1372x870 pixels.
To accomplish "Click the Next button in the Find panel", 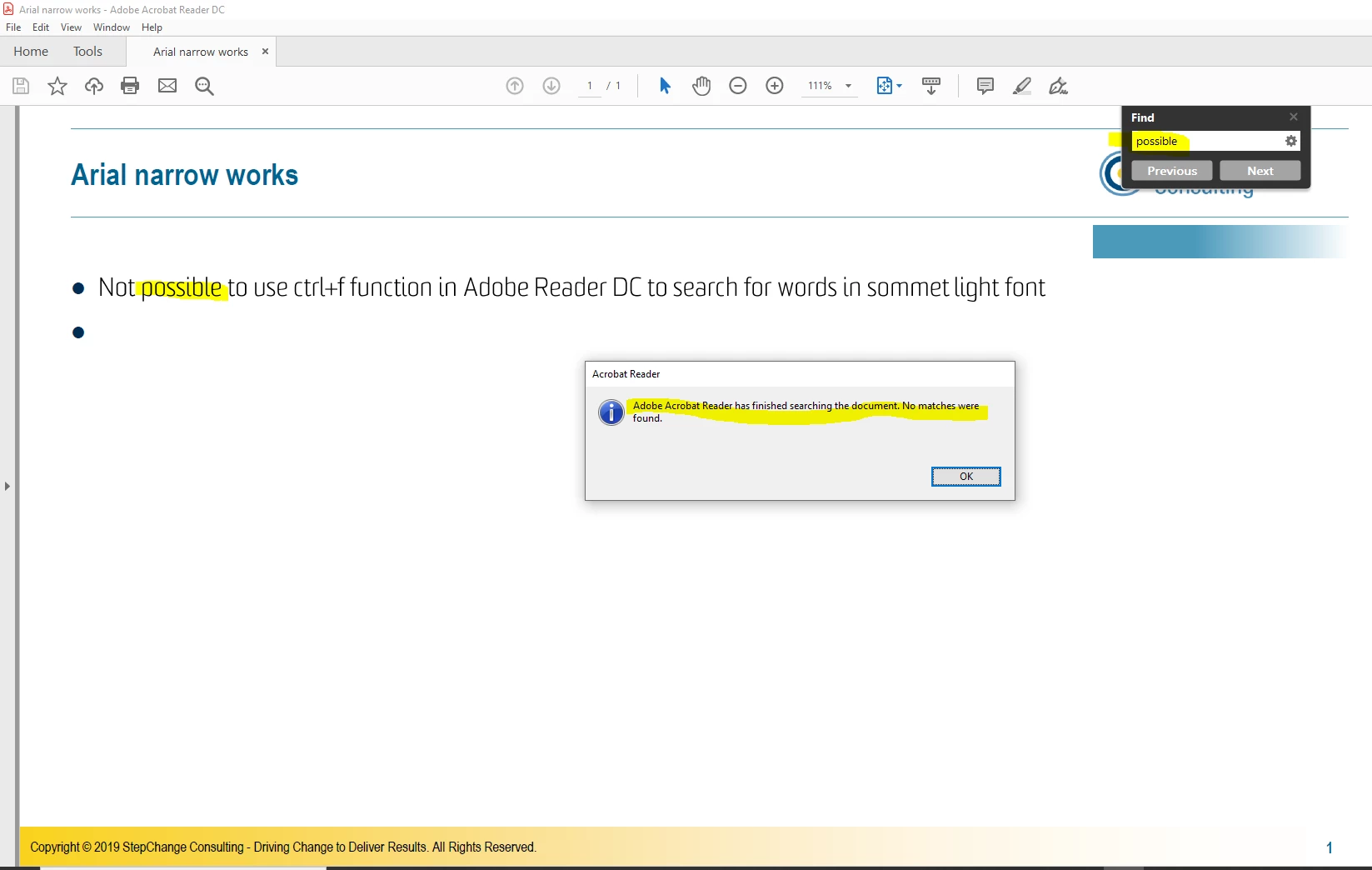I will (x=1260, y=171).
